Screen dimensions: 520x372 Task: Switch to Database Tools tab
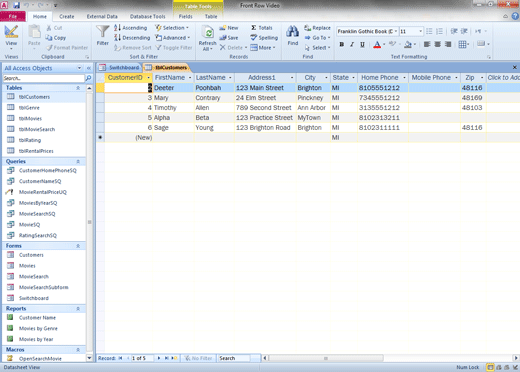coord(147,16)
